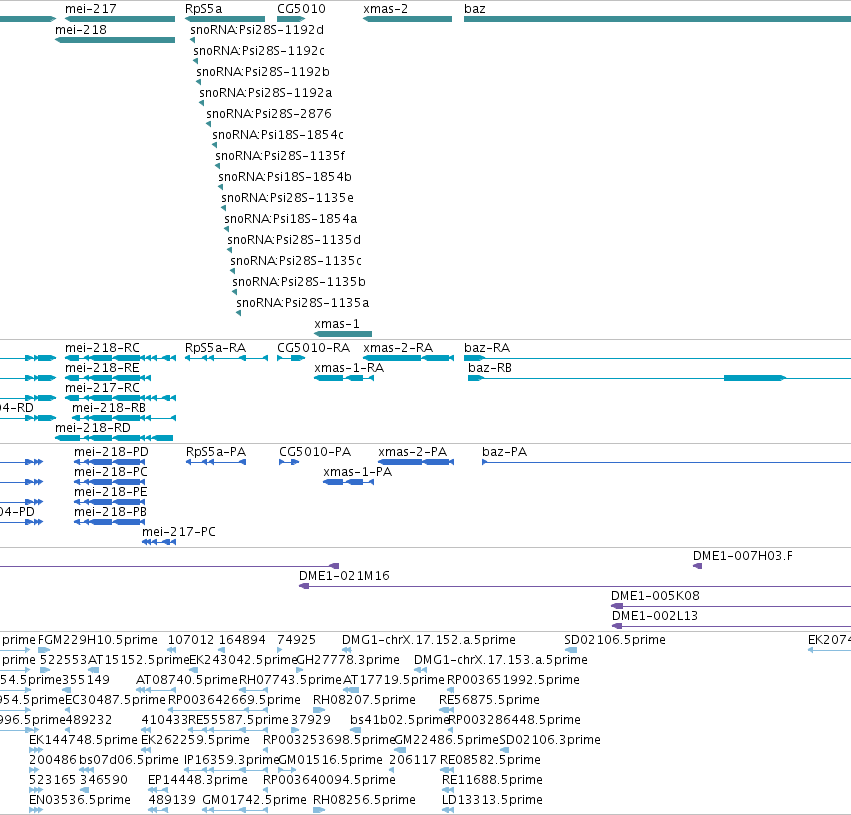Click the mei-218-RC transcript
The height and width of the screenshot is (815, 851).
click(120, 358)
